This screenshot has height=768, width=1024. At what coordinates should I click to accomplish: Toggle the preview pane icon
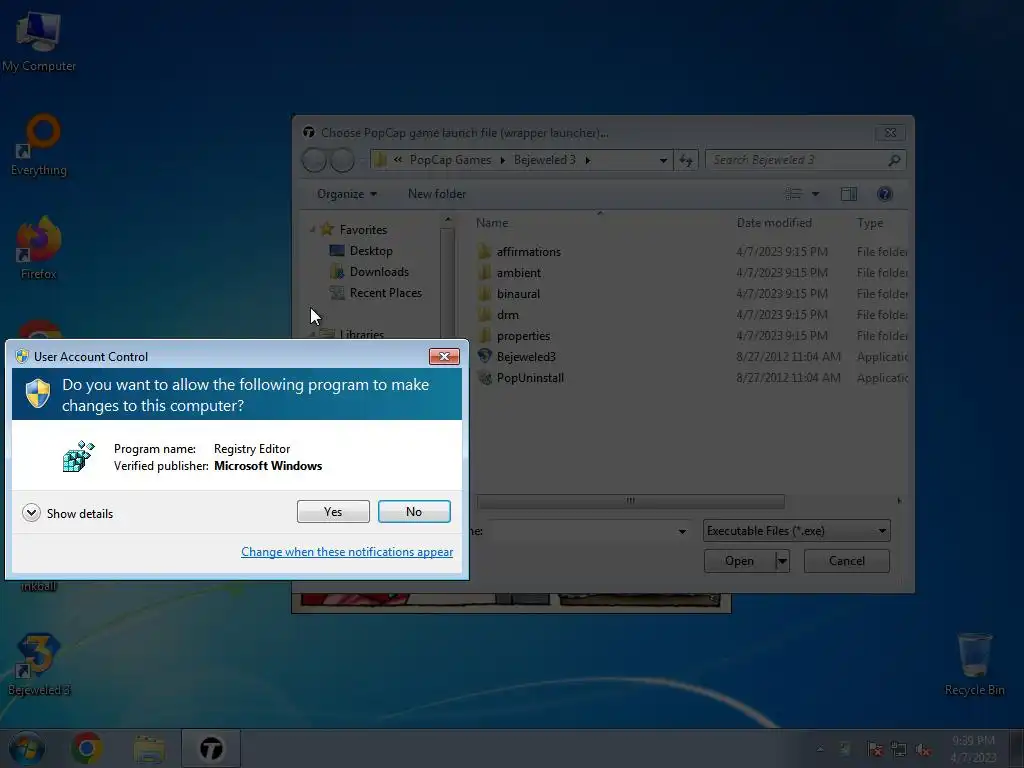pyautogui.click(x=849, y=194)
